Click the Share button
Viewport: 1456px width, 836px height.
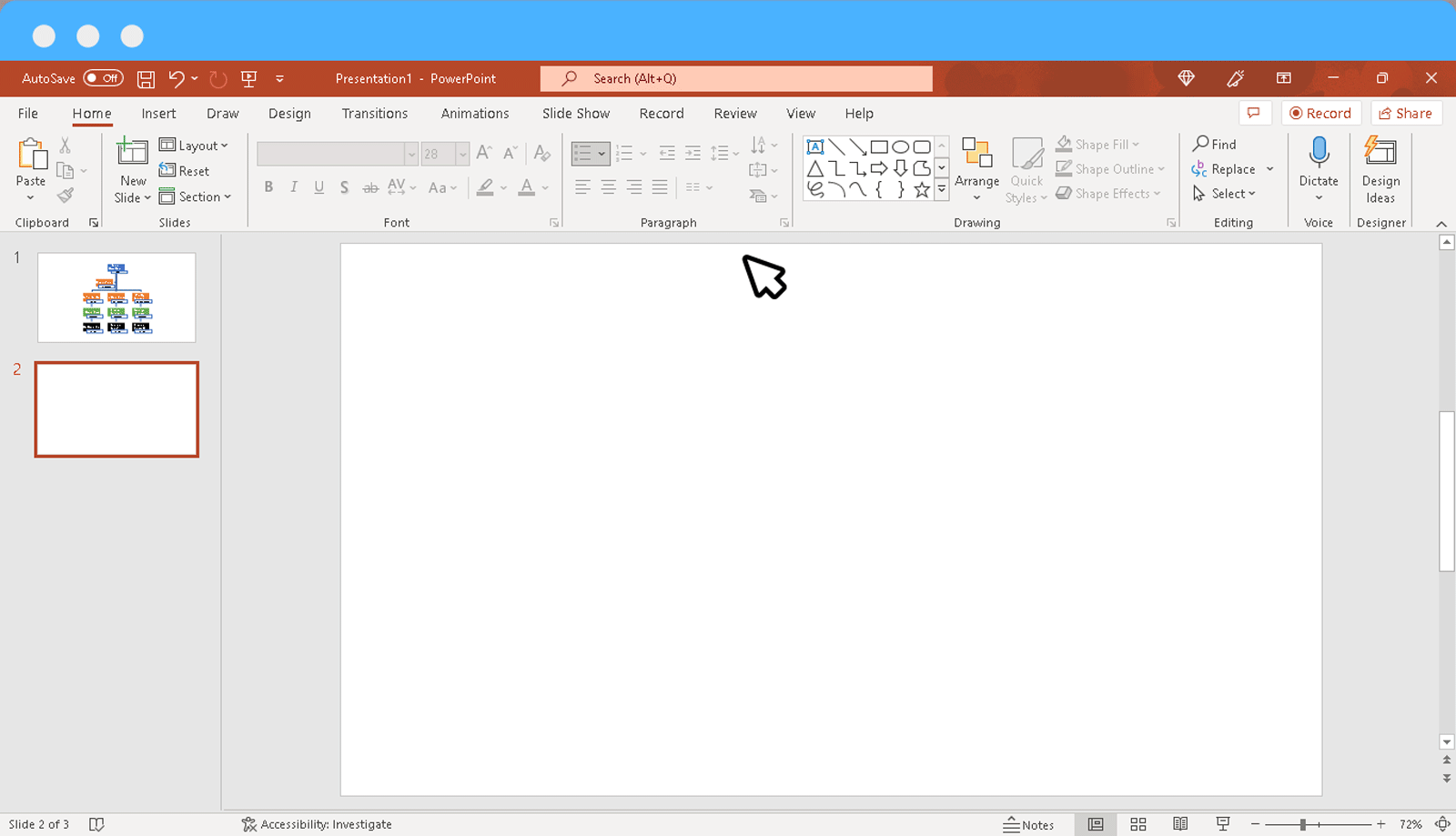1406,113
